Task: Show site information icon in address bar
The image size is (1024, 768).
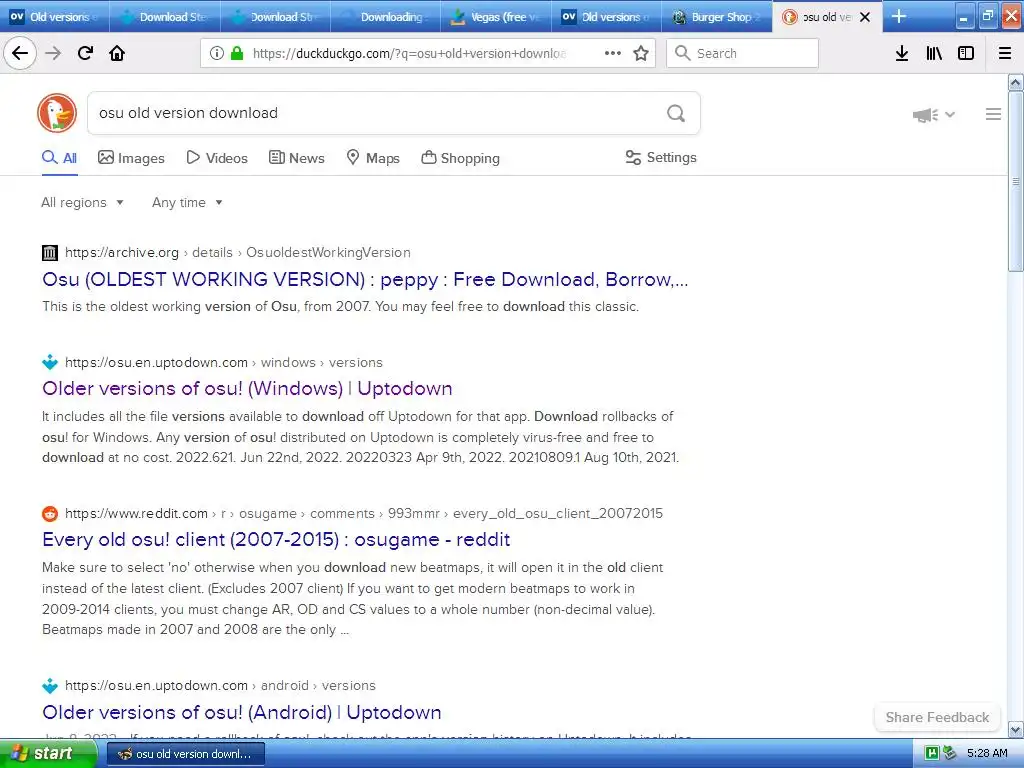Action: [217, 53]
